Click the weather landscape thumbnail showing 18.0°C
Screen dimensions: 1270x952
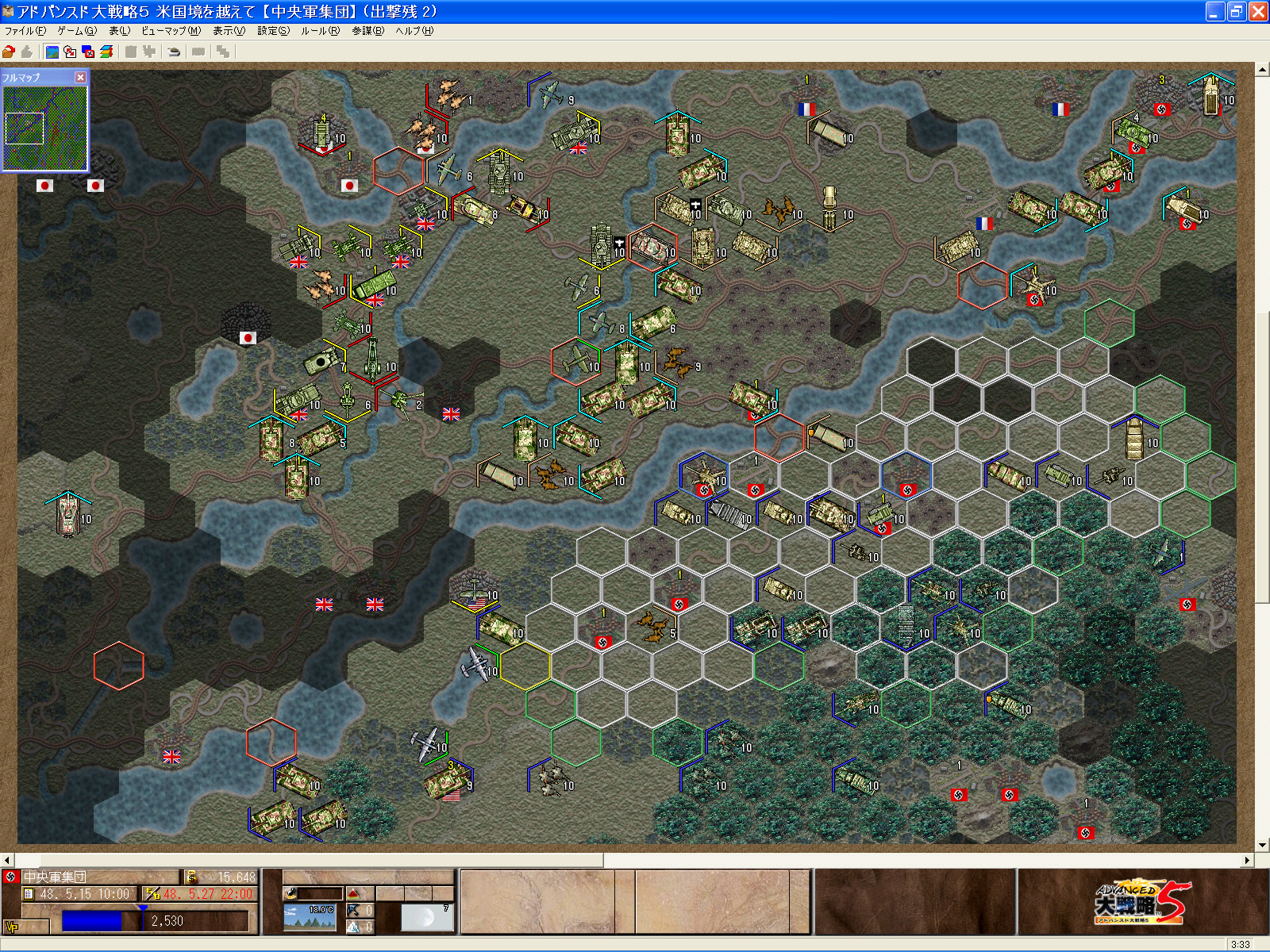click(x=309, y=918)
